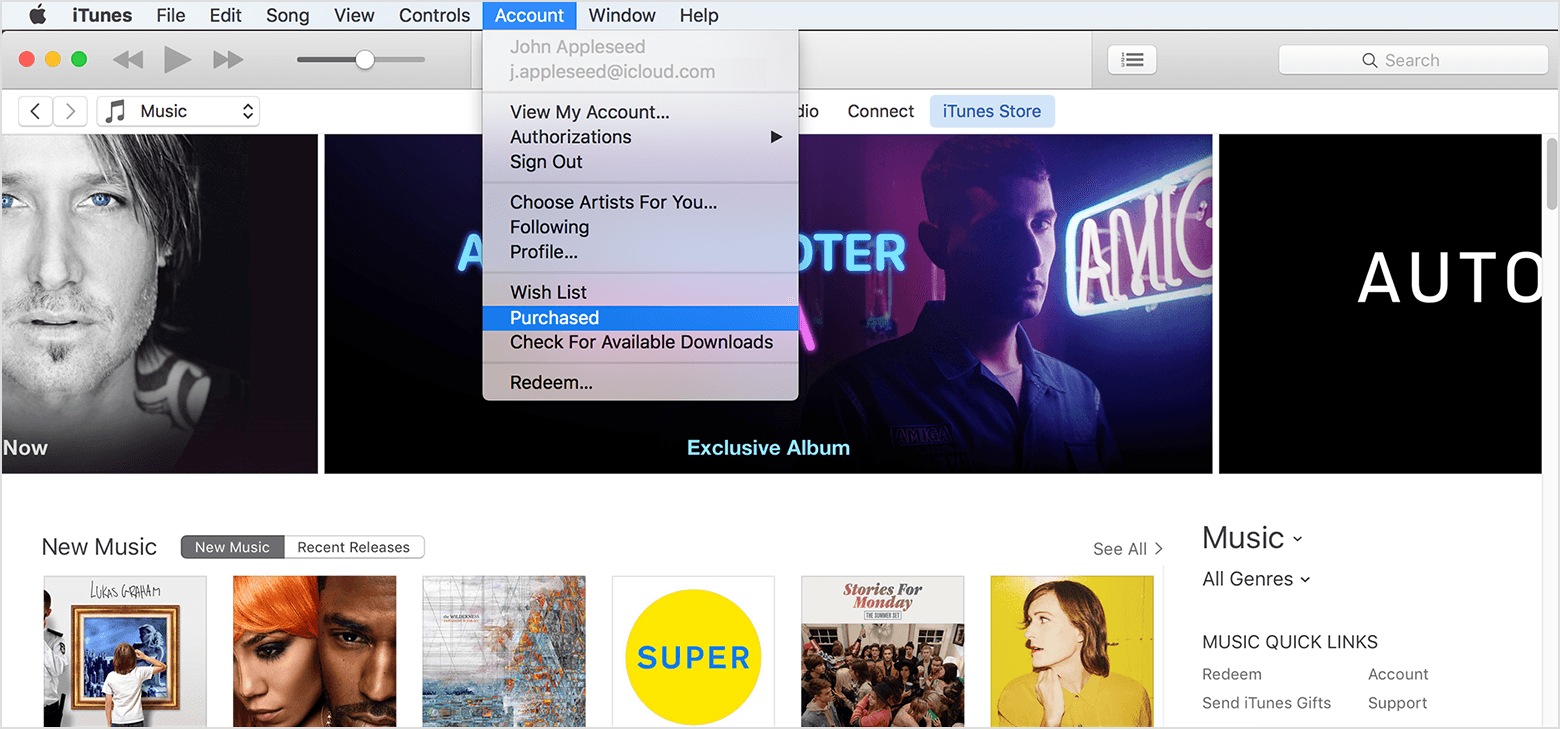Open the Send iTunes Gifts quick link
This screenshot has width=1560, height=730.
1266,703
